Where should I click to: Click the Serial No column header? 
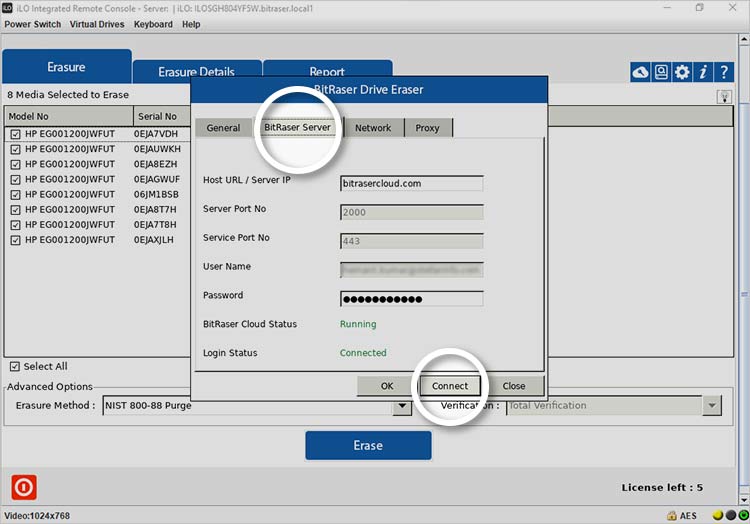(x=162, y=116)
